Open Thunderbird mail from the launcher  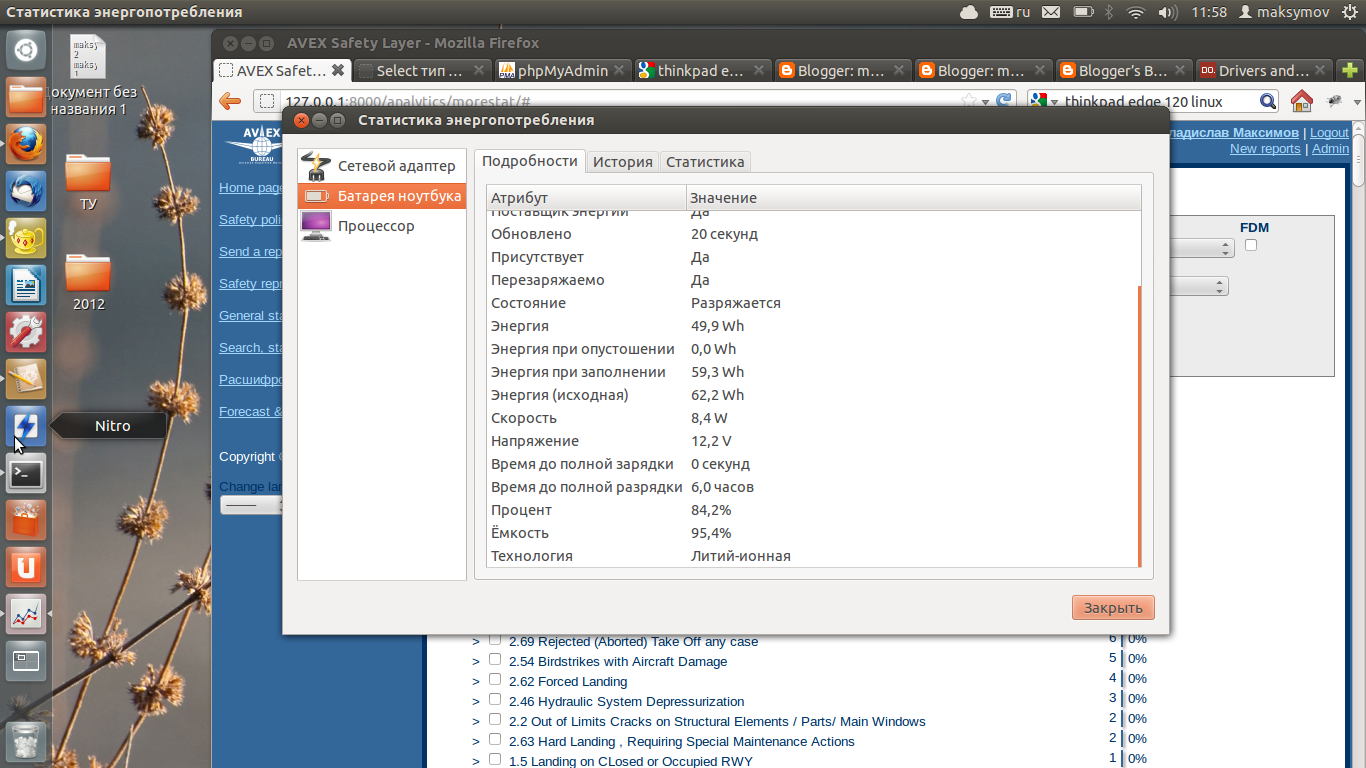tap(26, 191)
